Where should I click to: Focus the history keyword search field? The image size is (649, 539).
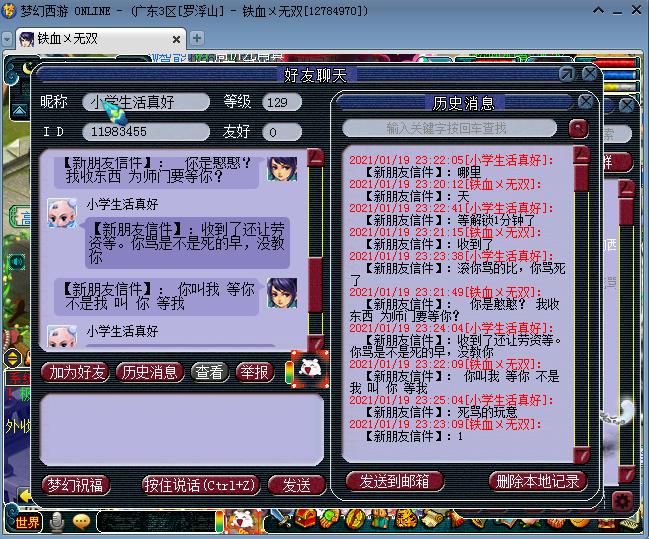coord(449,128)
